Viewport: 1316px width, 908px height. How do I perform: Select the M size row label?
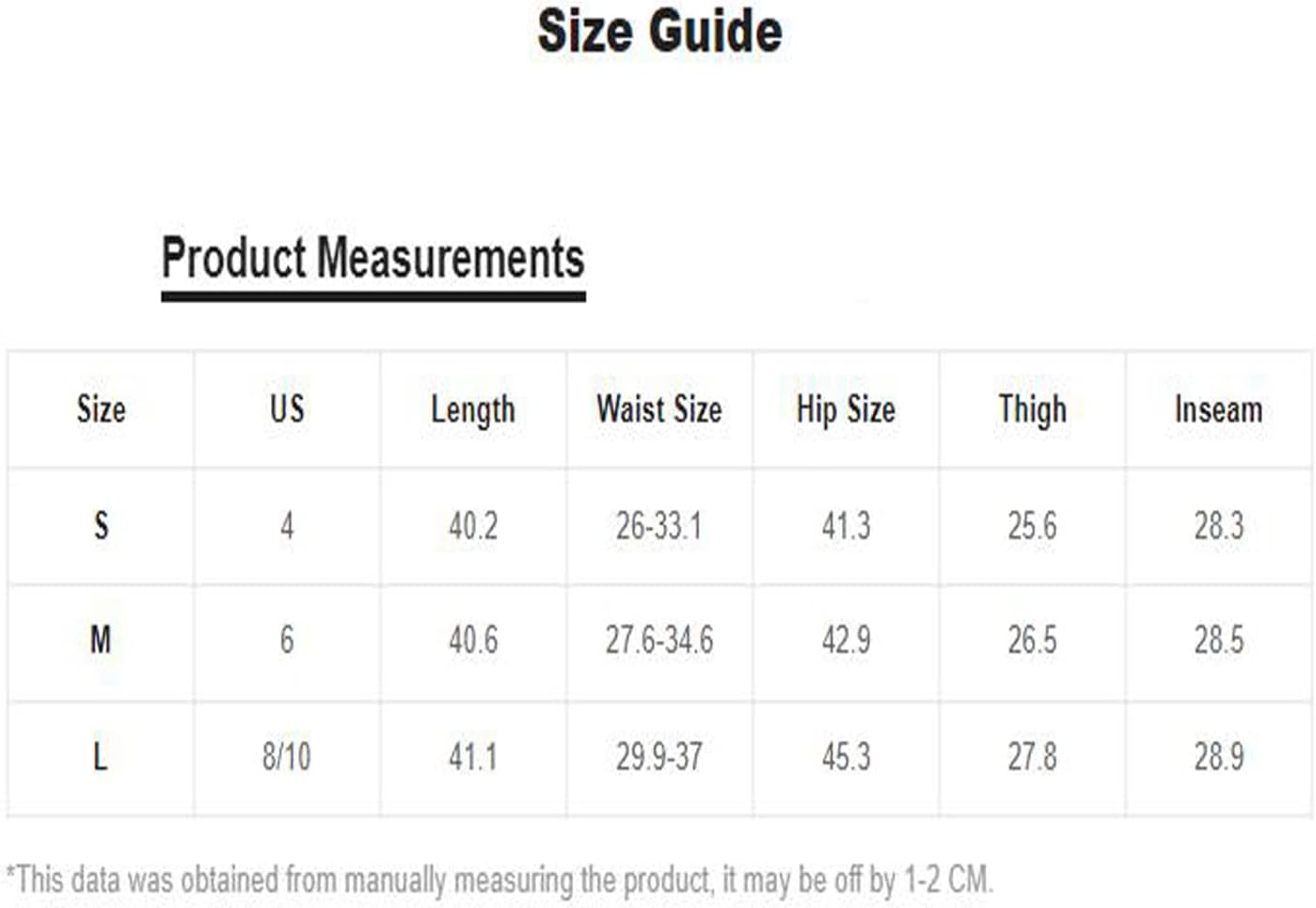[x=101, y=641]
